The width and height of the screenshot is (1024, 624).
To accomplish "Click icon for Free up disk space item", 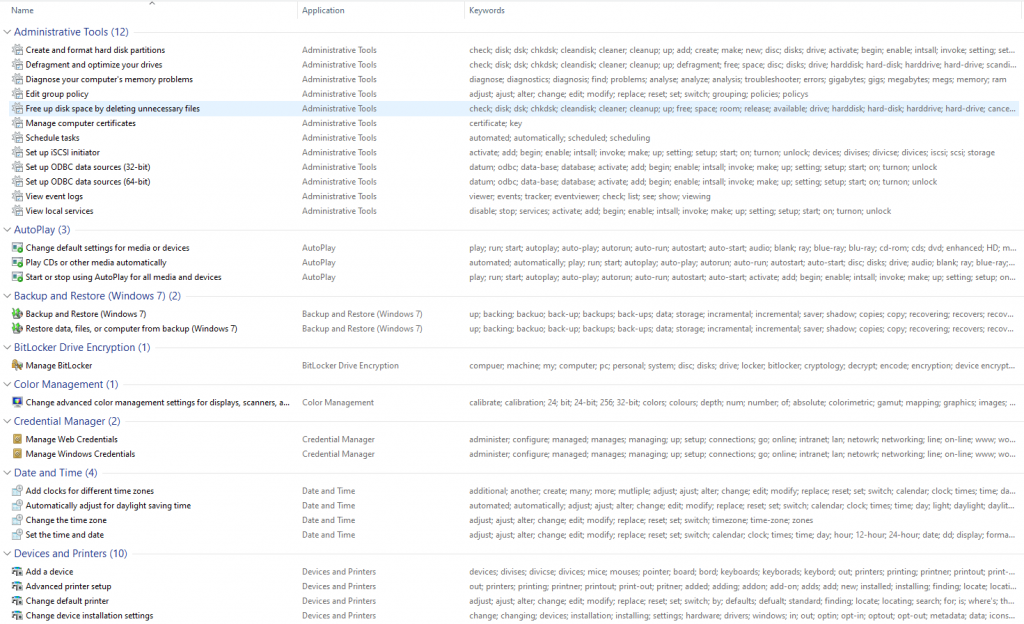I will pyautogui.click(x=18, y=108).
